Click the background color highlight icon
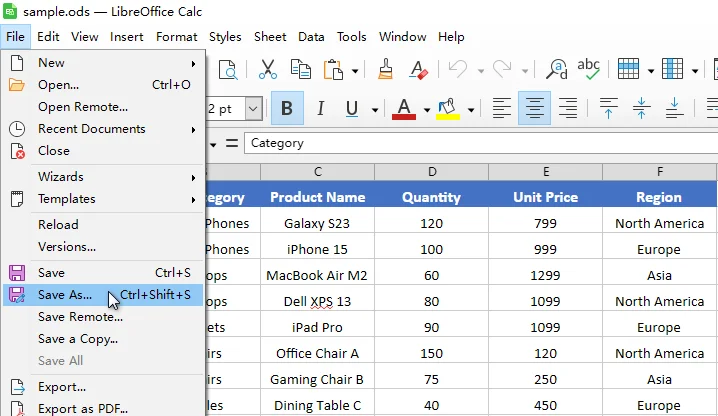718x416 pixels. click(447, 109)
